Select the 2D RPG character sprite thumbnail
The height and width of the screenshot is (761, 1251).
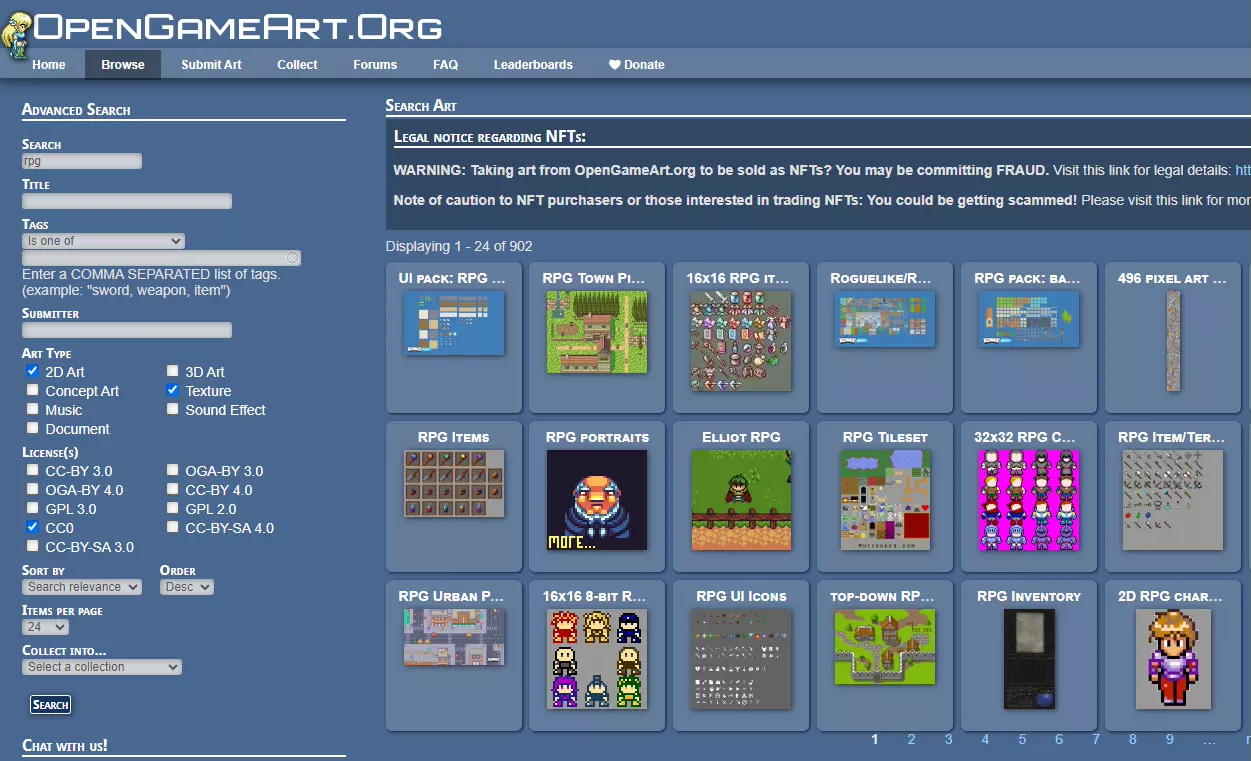coord(1172,659)
